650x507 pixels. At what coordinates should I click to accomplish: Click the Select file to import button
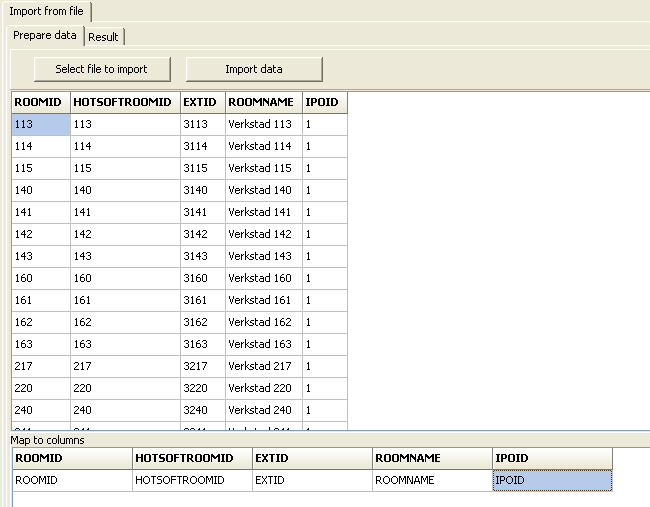coord(101,69)
